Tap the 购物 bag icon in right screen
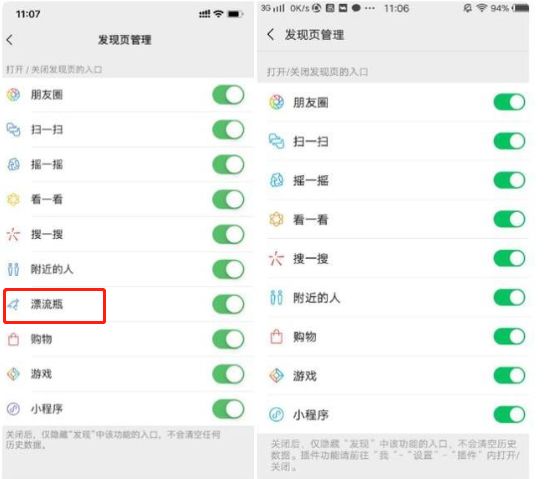The width and height of the screenshot is (546, 479). click(x=276, y=337)
